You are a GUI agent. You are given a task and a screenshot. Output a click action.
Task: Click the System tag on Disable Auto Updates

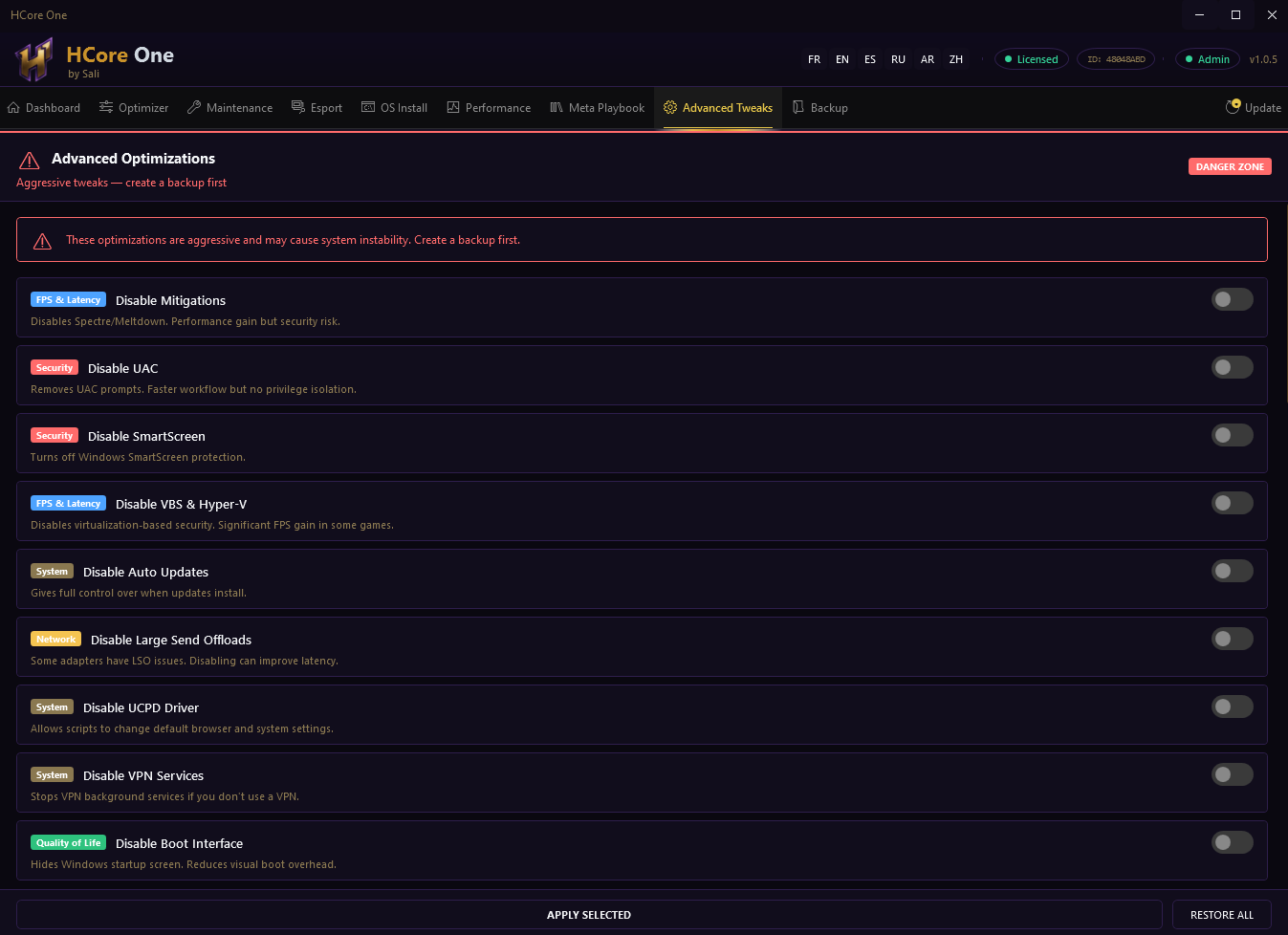pyautogui.click(x=52, y=572)
